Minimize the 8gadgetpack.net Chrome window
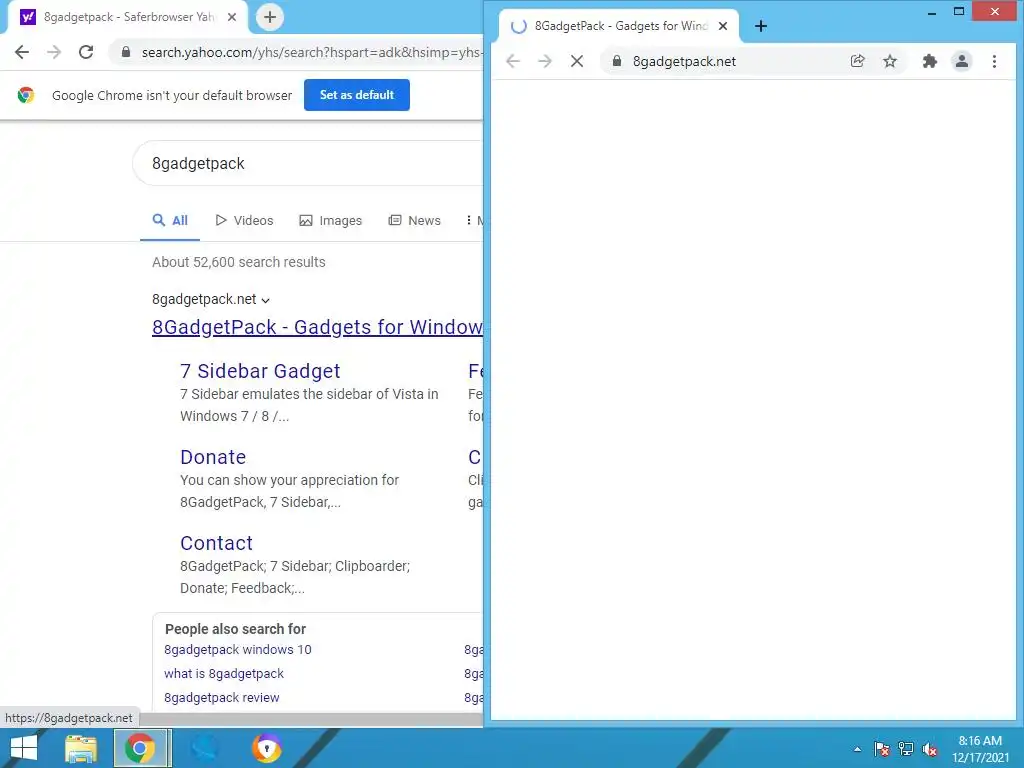The height and width of the screenshot is (768, 1024). tap(932, 12)
